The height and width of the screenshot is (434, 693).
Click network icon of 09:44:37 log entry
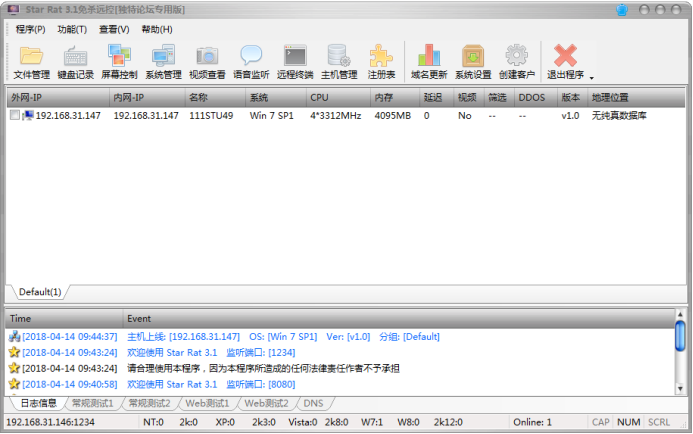coord(14,336)
